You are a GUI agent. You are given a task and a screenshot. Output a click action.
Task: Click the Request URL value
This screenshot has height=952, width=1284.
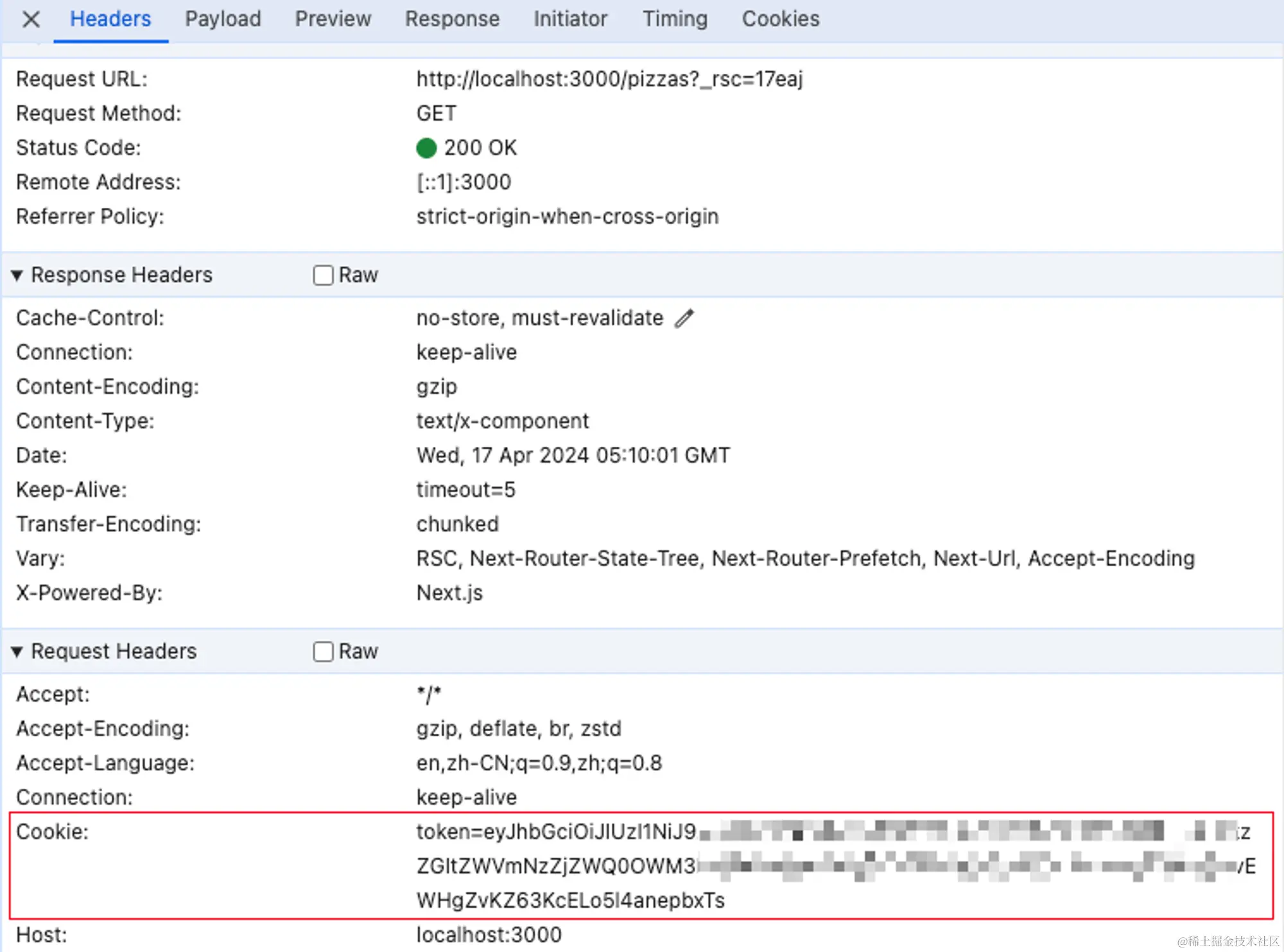(609, 79)
